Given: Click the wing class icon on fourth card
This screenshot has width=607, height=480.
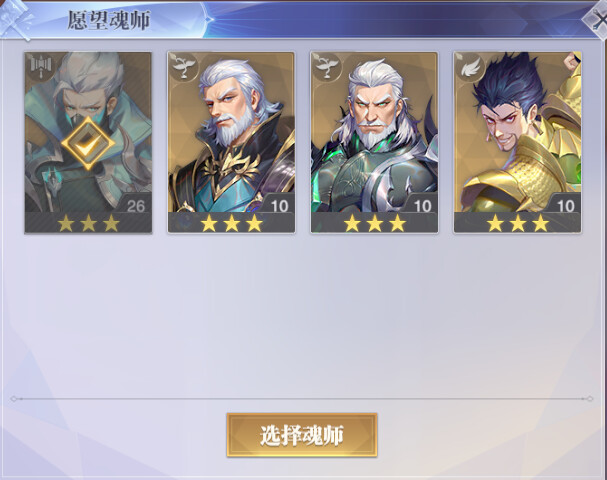Looking at the screenshot, I should point(469,67).
